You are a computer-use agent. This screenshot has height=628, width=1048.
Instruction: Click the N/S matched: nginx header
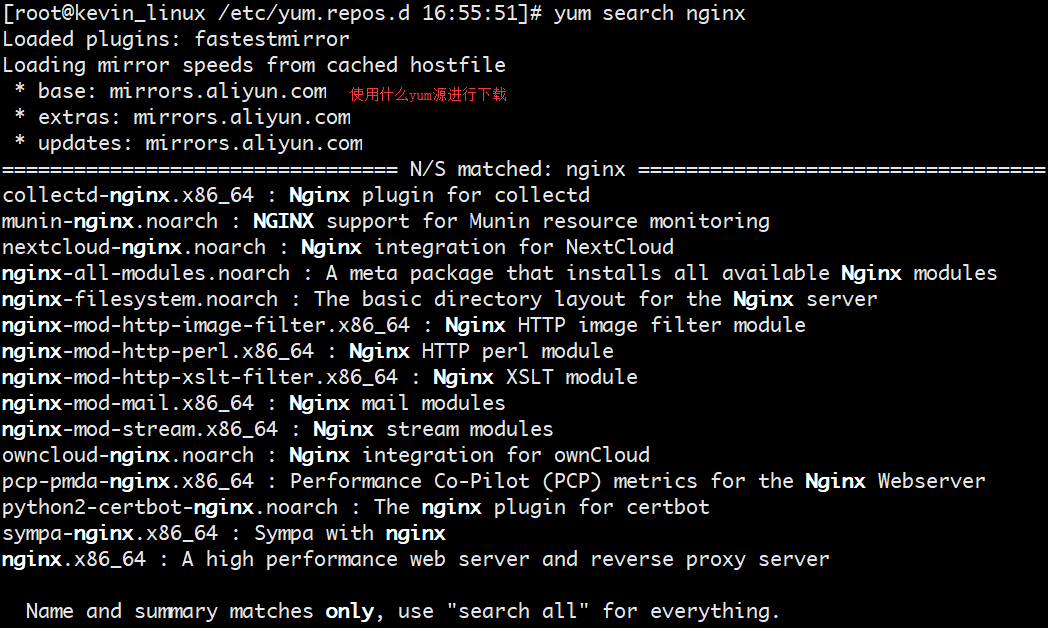(x=517, y=169)
